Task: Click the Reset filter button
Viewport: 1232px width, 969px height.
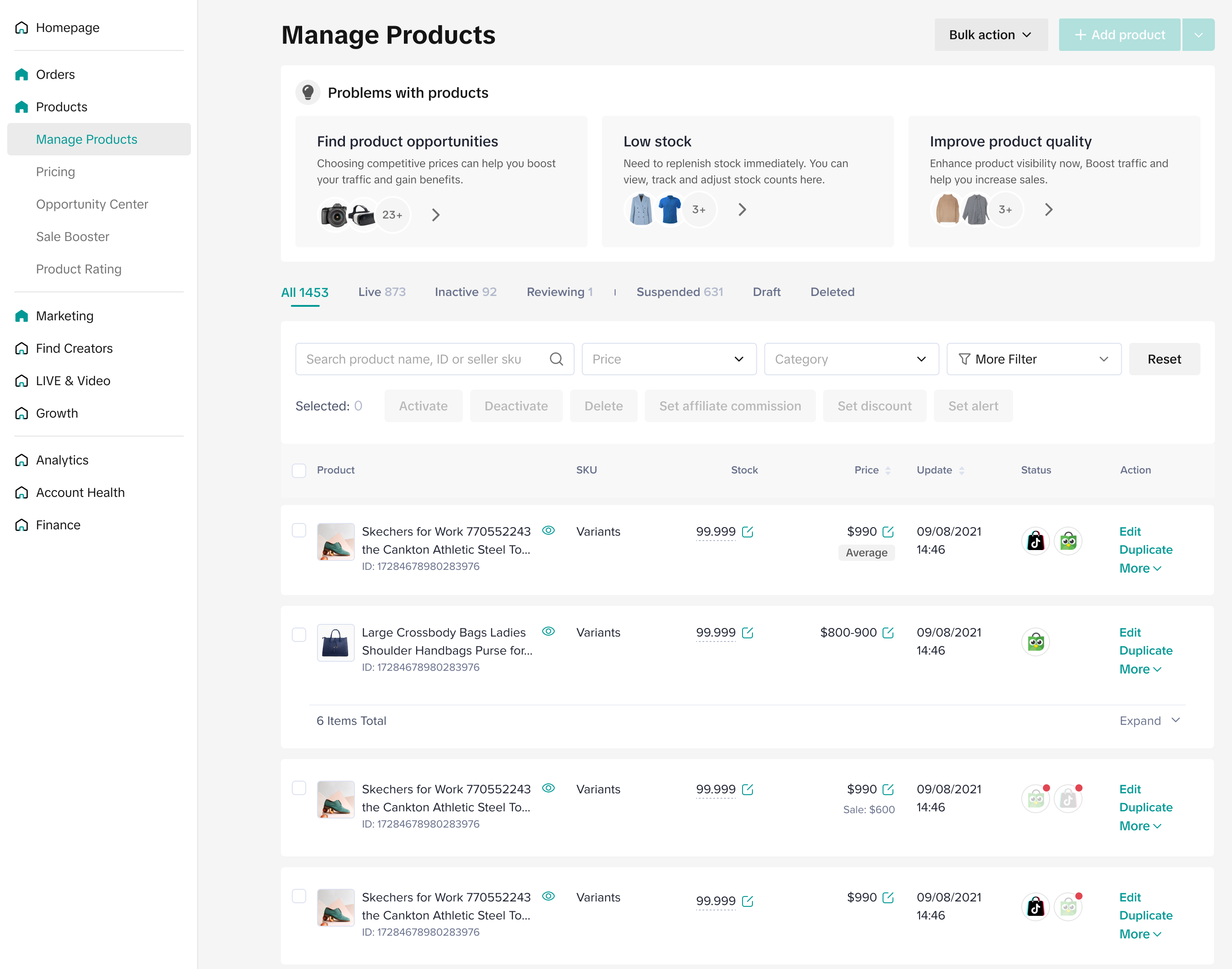Action: point(1164,359)
